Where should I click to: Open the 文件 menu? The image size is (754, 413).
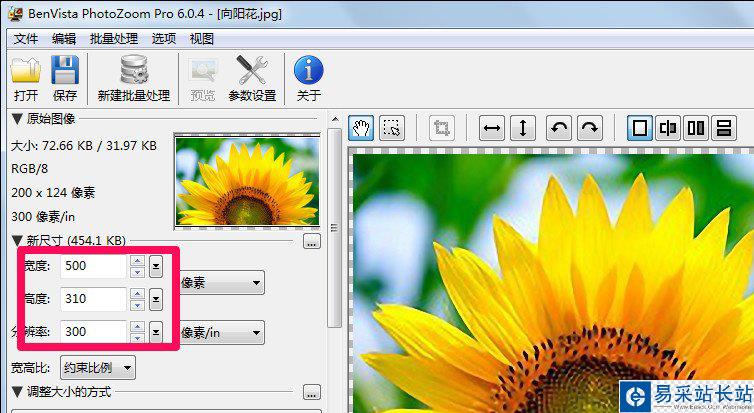point(25,39)
